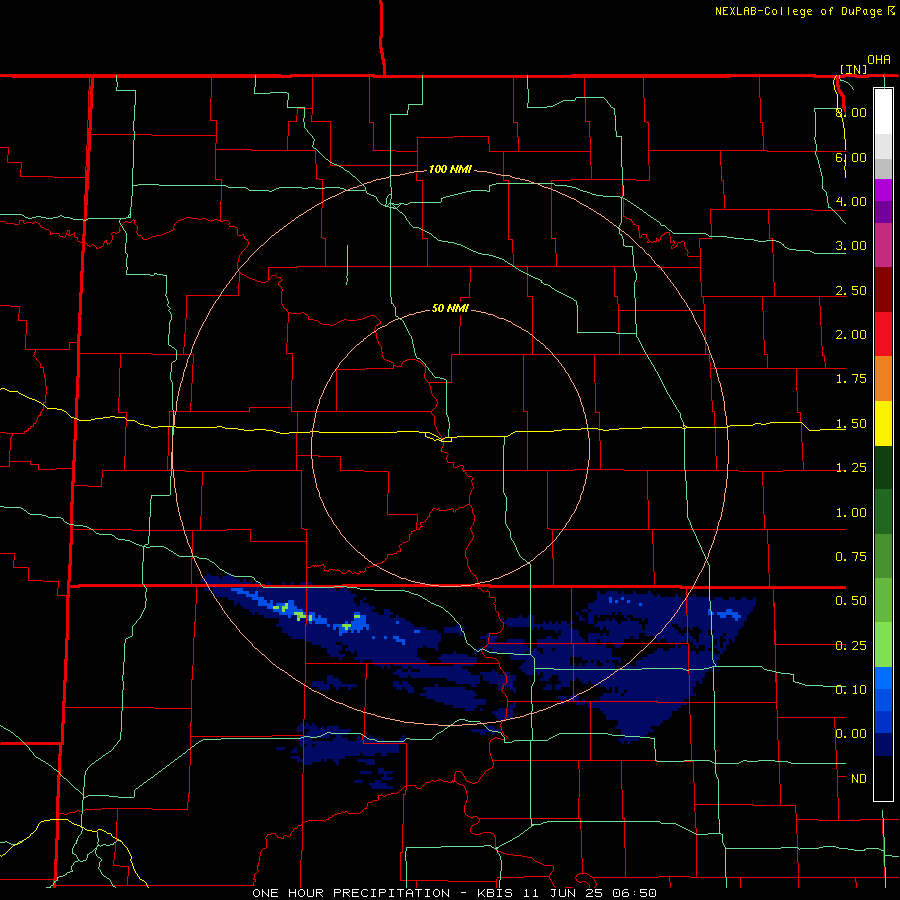This screenshot has height=900, width=900.
Task: Select the 50 NMI range ring label
Action: coord(450,308)
